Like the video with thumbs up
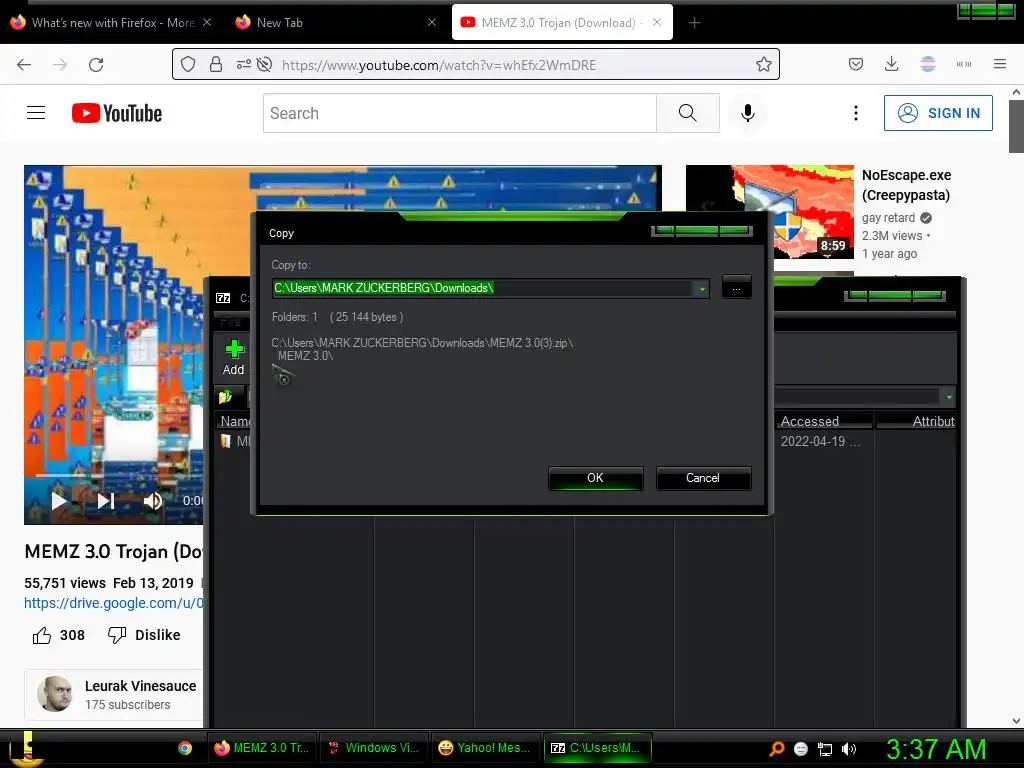The width and height of the screenshot is (1024, 768). (x=42, y=635)
